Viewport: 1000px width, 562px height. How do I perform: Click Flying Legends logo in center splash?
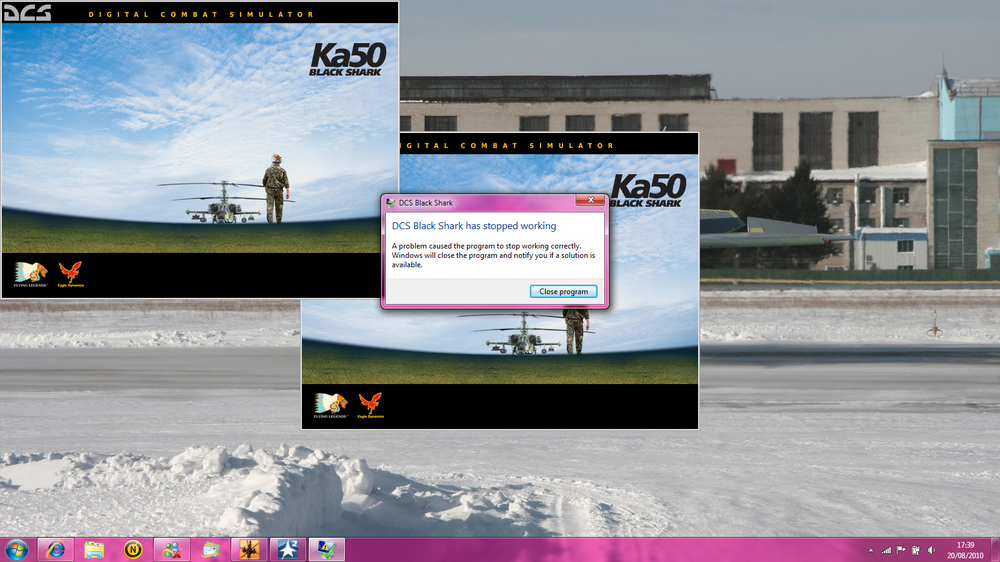(x=330, y=405)
